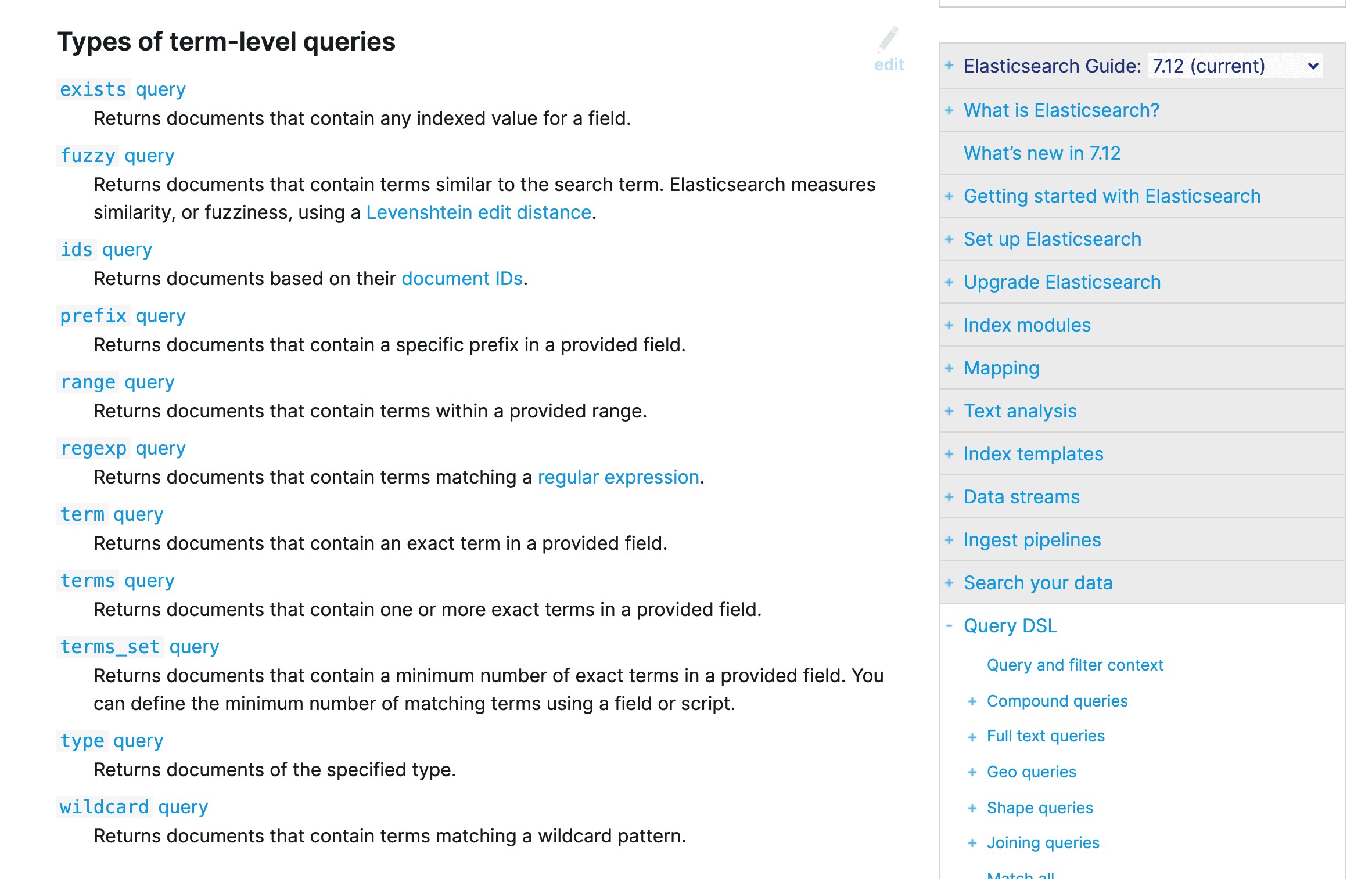Expand the Geo queries entry
1372x879 pixels.
click(972, 772)
